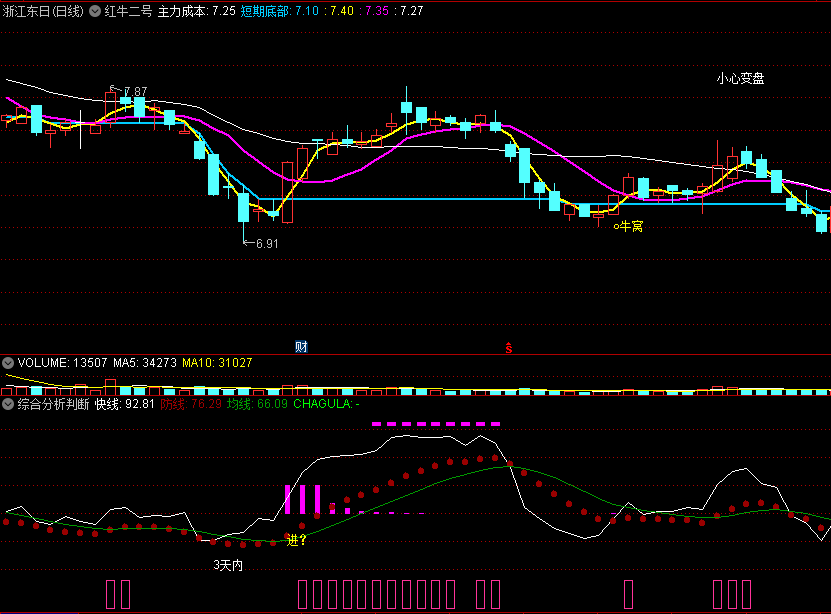Click the magenta dashed line above indicator peak

click(x=436, y=424)
